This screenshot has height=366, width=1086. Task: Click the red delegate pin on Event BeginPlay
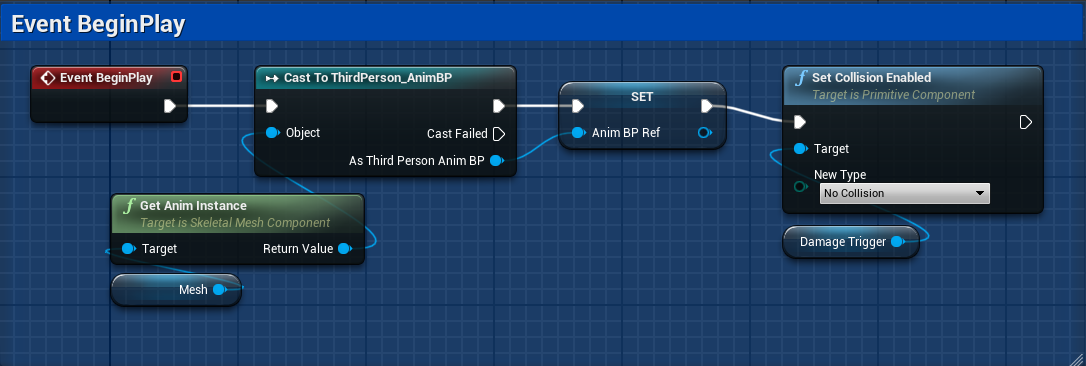click(176, 77)
